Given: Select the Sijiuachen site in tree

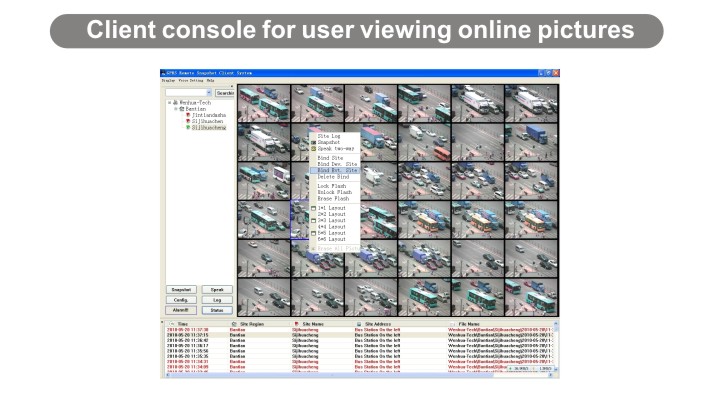Looking at the screenshot, I should (205, 121).
